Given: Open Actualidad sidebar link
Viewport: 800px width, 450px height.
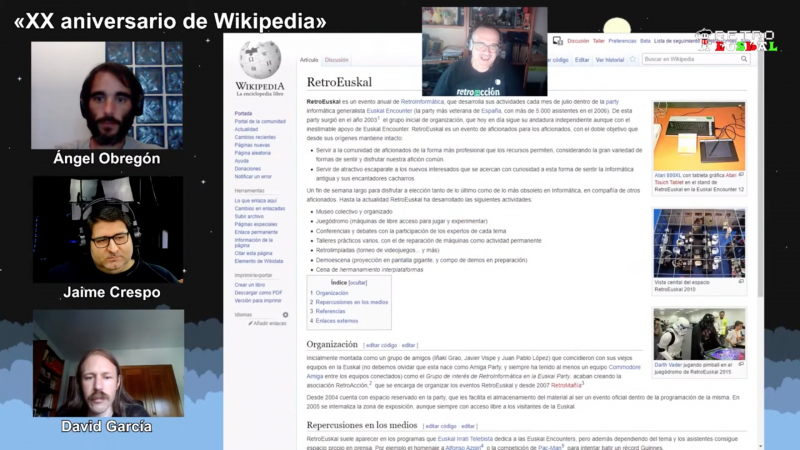Looking at the screenshot, I should coord(246,129).
